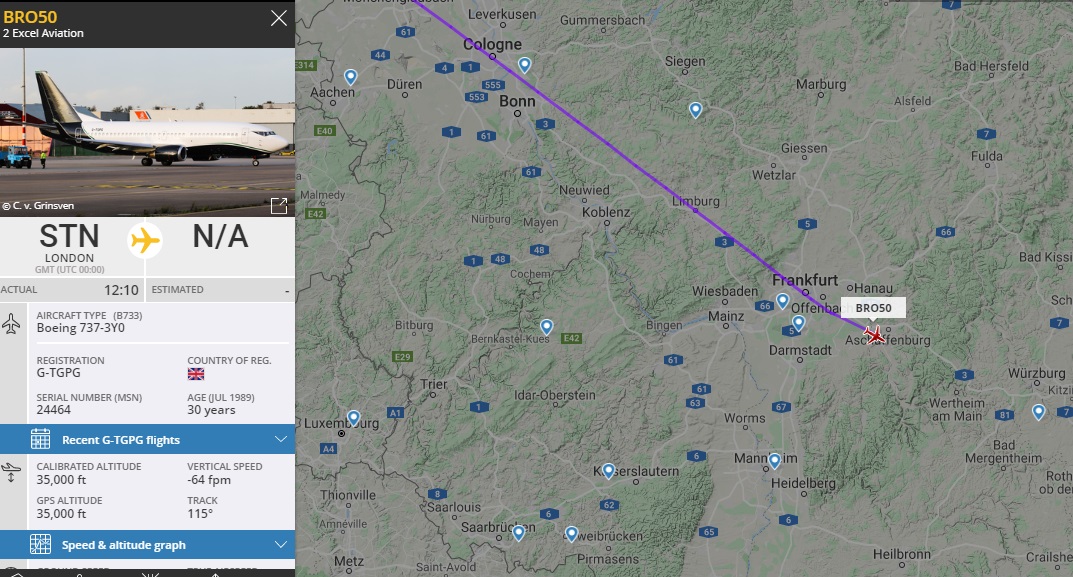Click the airport pin beside Mannheim
This screenshot has height=577, width=1073.
tap(775, 461)
